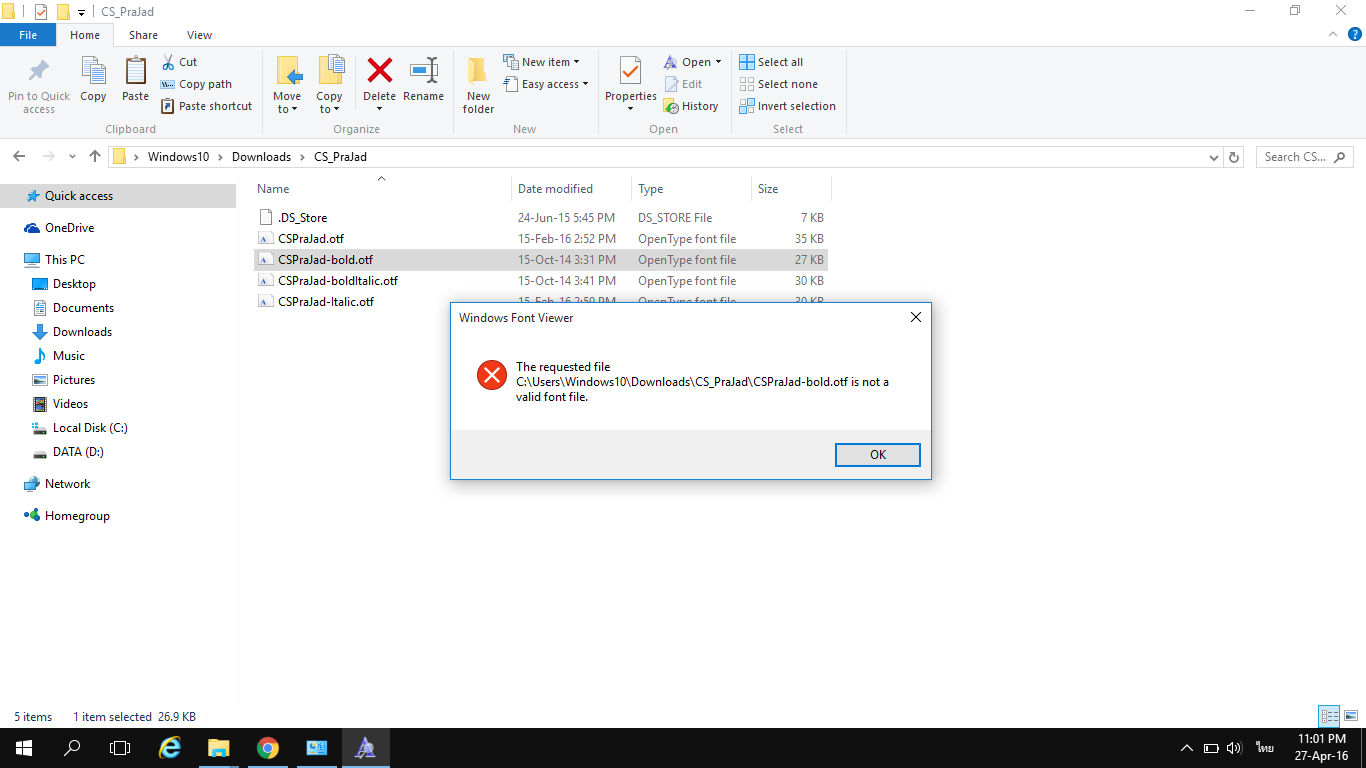This screenshot has width=1366, height=768.
Task: Click the Up one level arrow
Action: coord(95,157)
